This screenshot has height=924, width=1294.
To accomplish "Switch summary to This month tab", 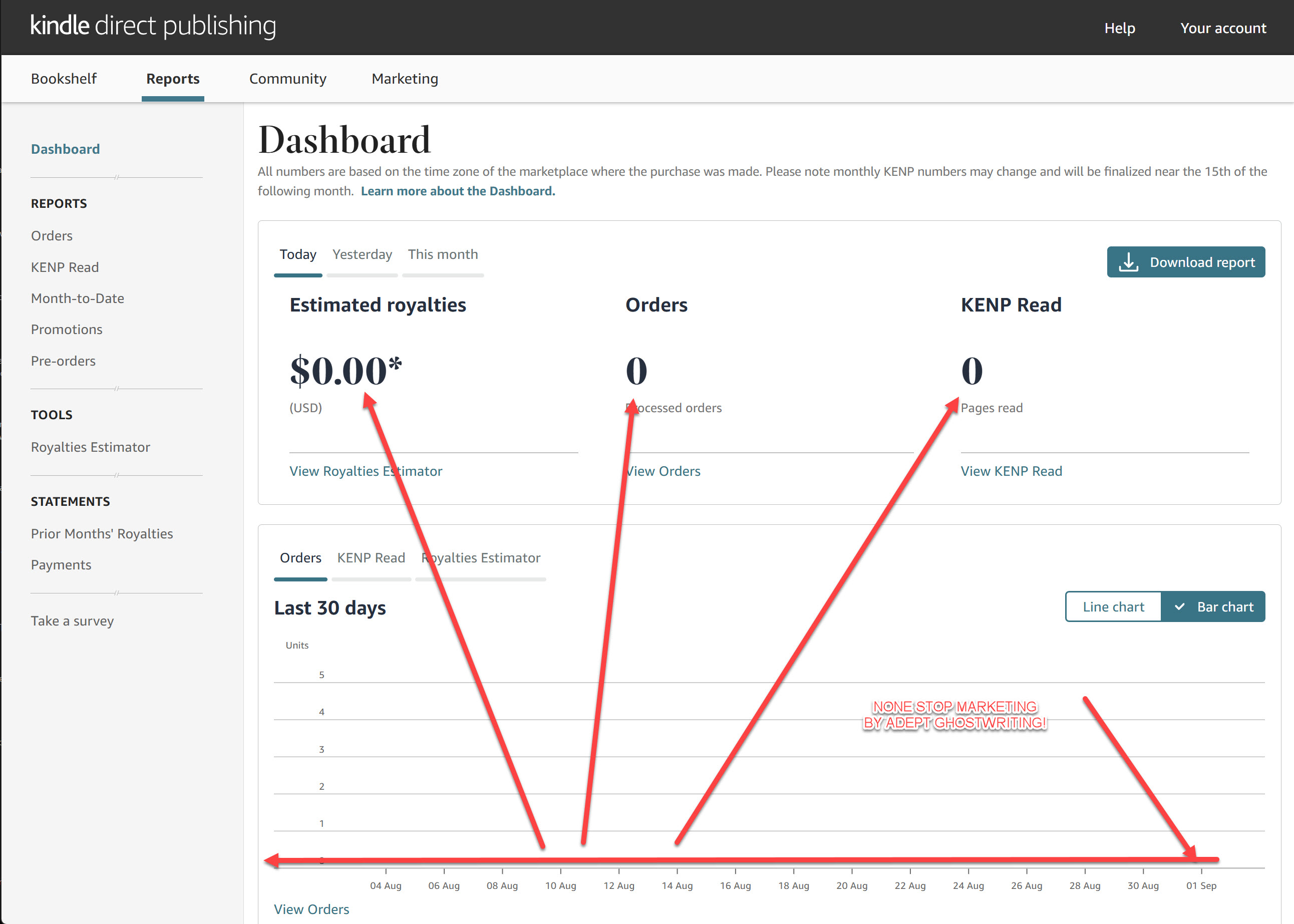I will 443,254.
